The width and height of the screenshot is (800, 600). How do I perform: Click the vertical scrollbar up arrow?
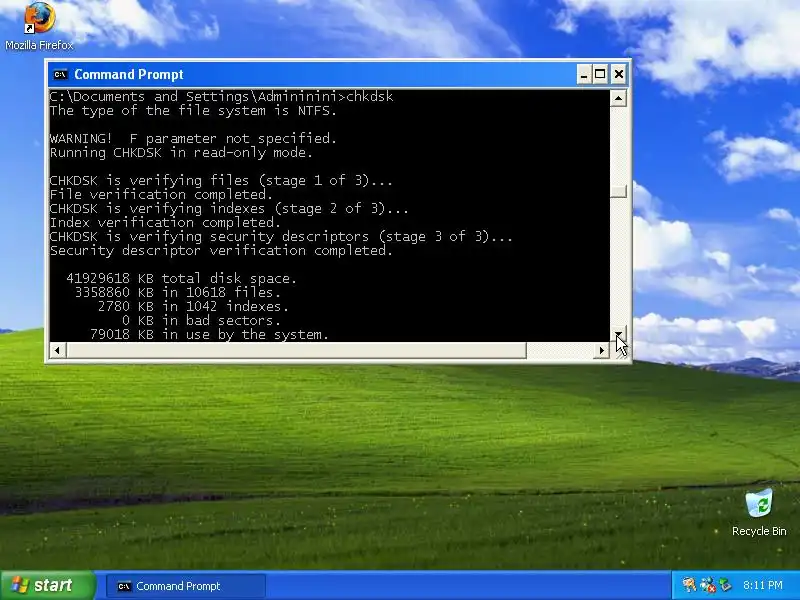click(x=618, y=98)
